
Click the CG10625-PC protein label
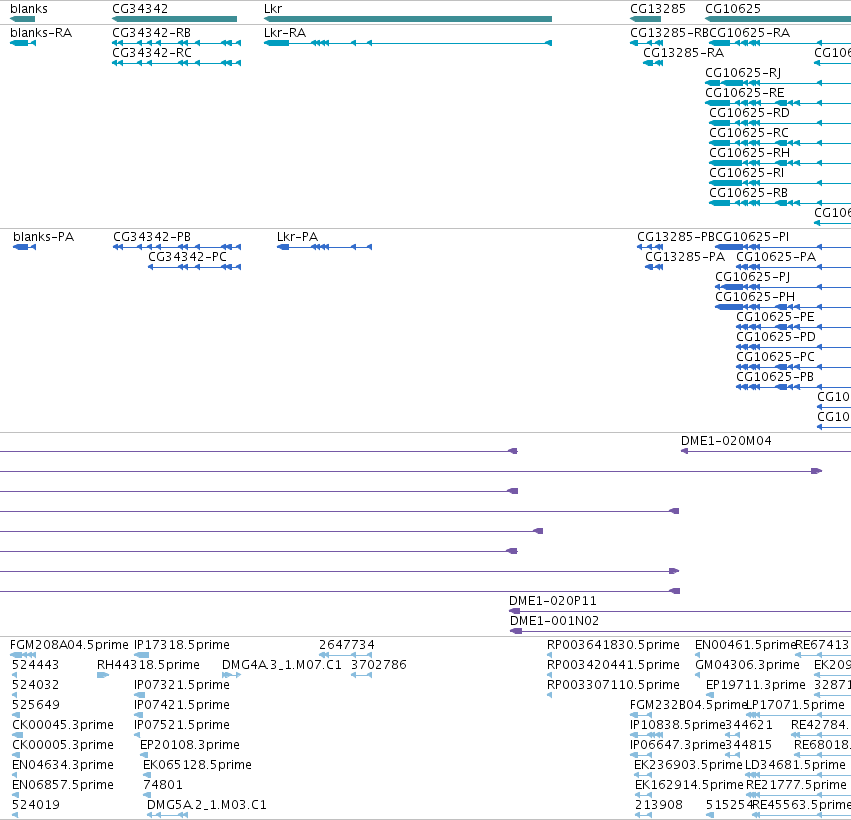tap(776, 358)
